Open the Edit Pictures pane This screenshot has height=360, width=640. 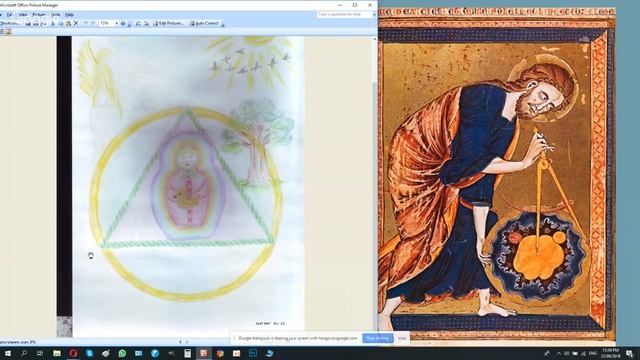(168, 24)
